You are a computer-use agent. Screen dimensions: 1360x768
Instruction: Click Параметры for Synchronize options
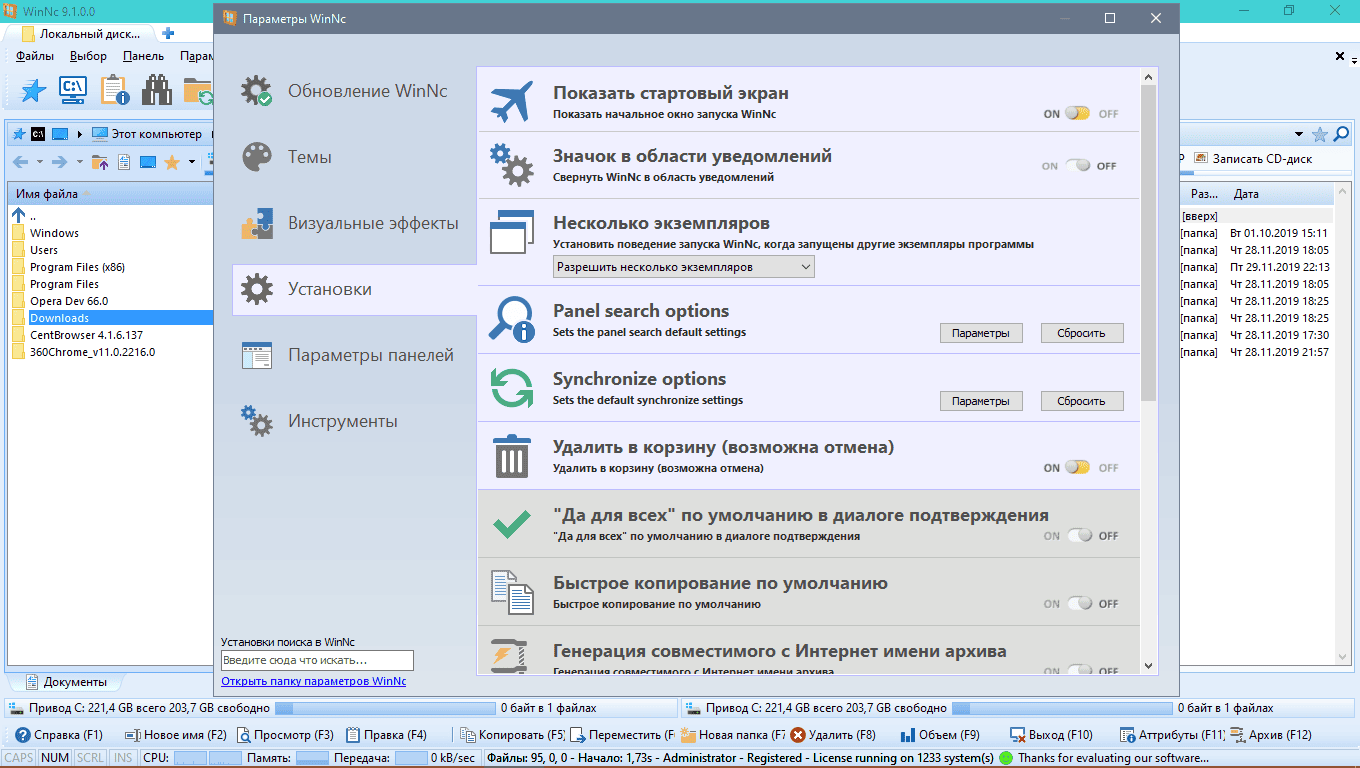pyautogui.click(x=981, y=401)
